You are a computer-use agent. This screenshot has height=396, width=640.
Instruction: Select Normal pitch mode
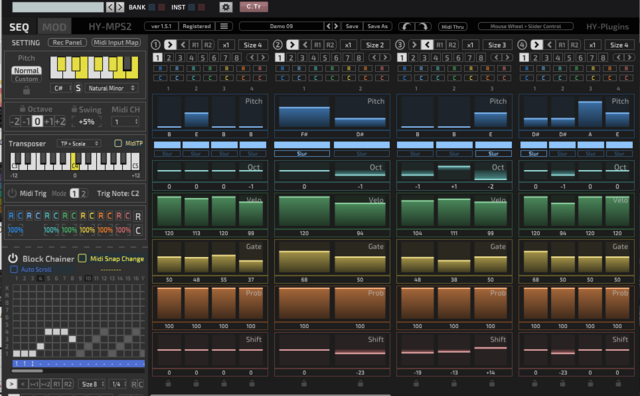(x=27, y=71)
